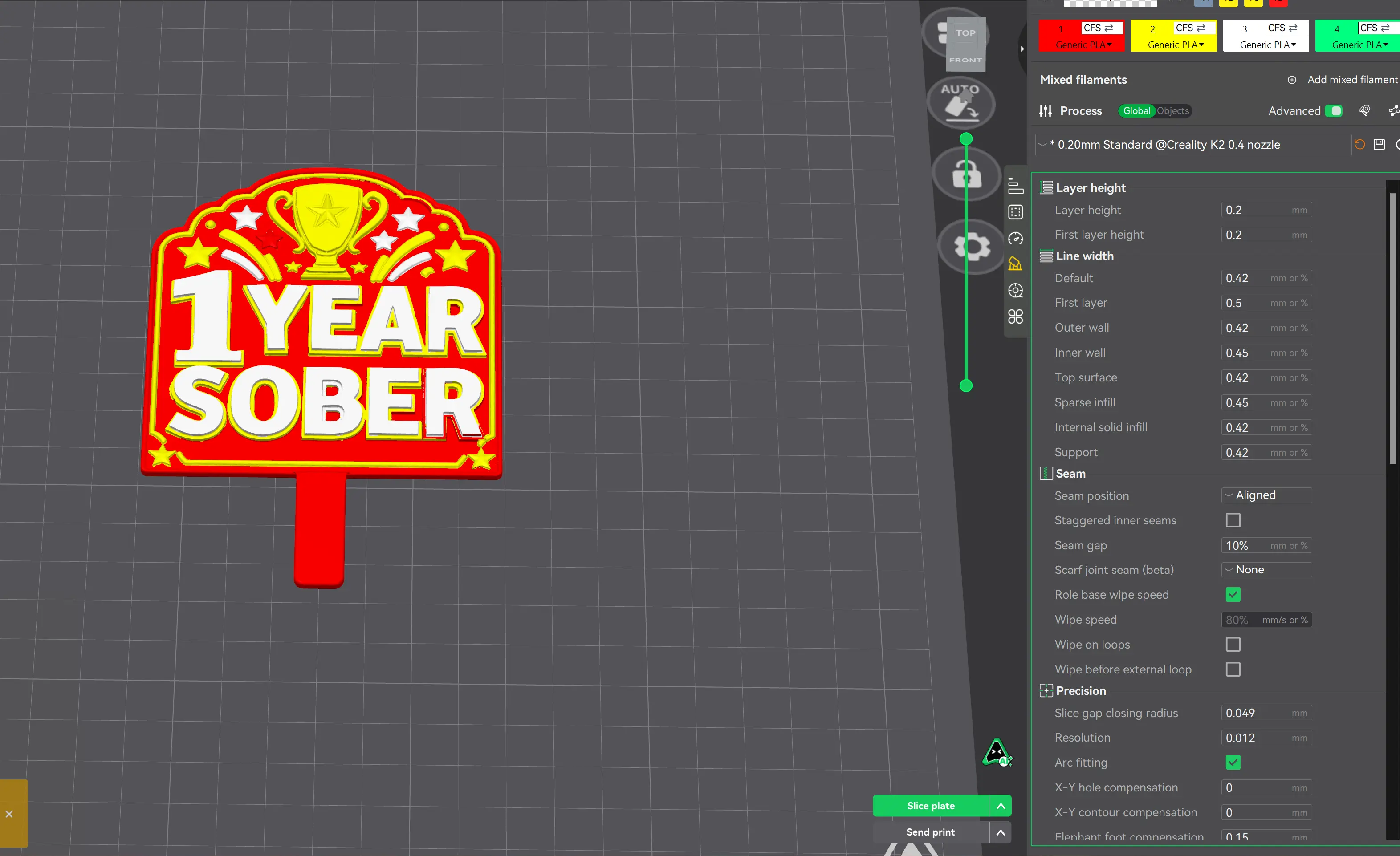Viewport: 1400px width, 856px height.
Task: Click the AUTO orient button in viewport
Action: (961, 102)
